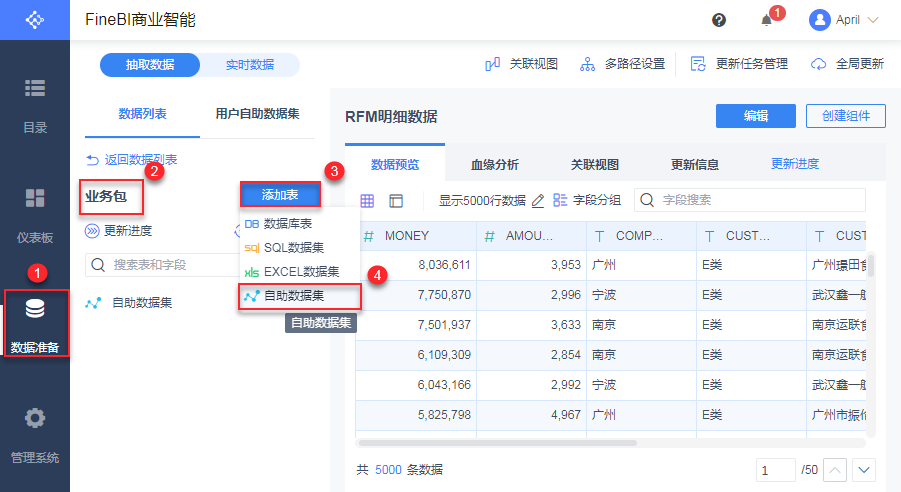Open the notifications bell
Viewport: 901px width, 492px height.
coord(767,20)
